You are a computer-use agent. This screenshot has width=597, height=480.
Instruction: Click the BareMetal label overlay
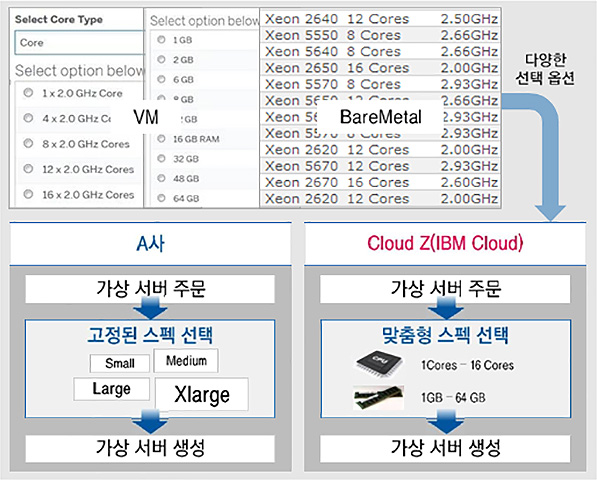380,117
